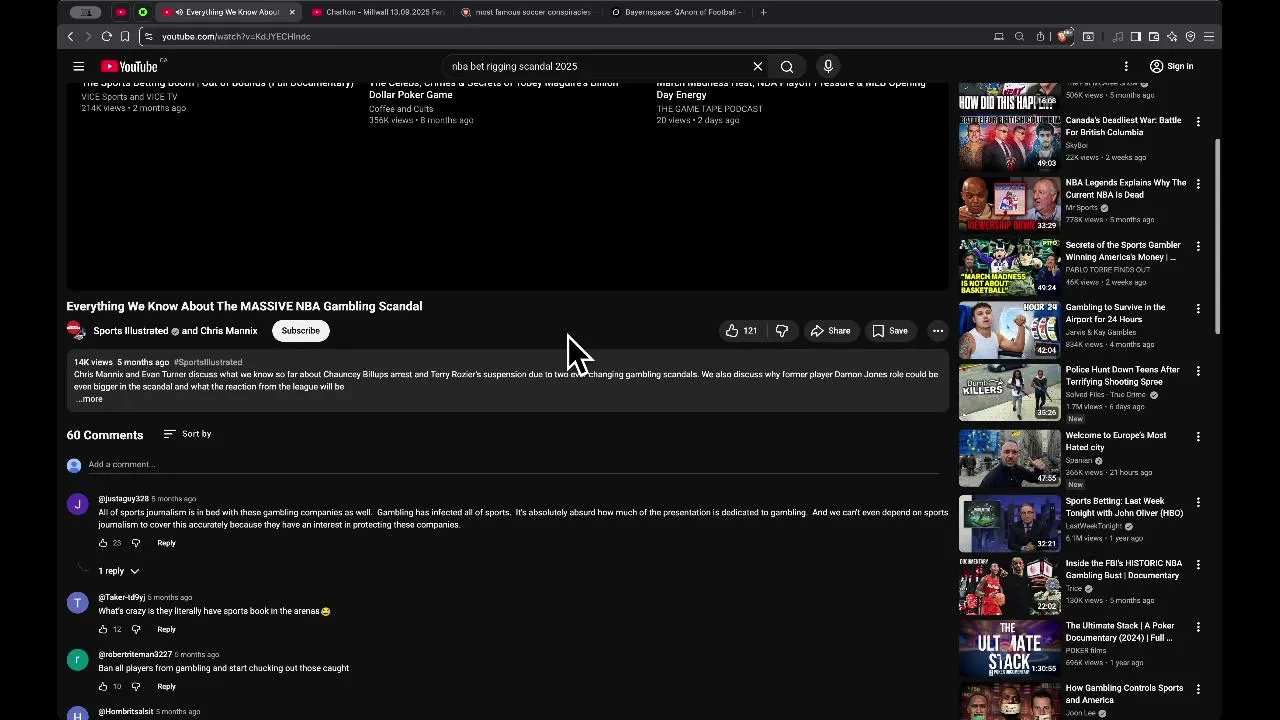Subscribe to Sports Illustrated channel
The height and width of the screenshot is (720, 1280).
(300, 331)
